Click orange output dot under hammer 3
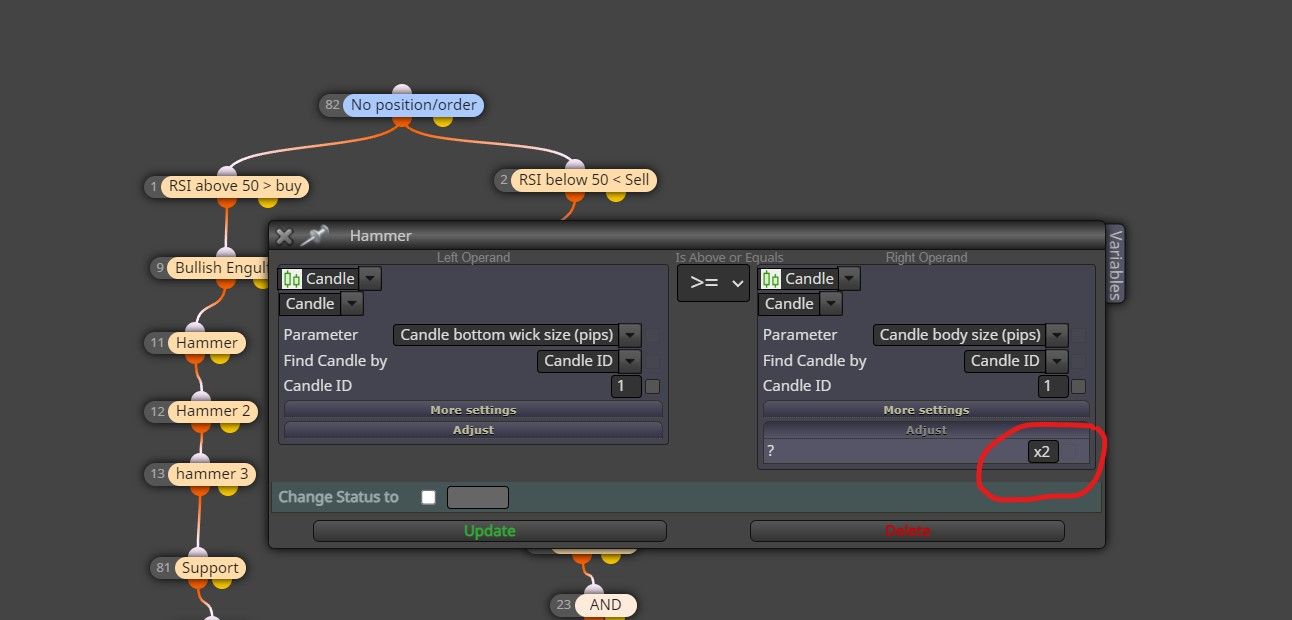Viewport: 1292px width, 620px height. click(x=199, y=489)
